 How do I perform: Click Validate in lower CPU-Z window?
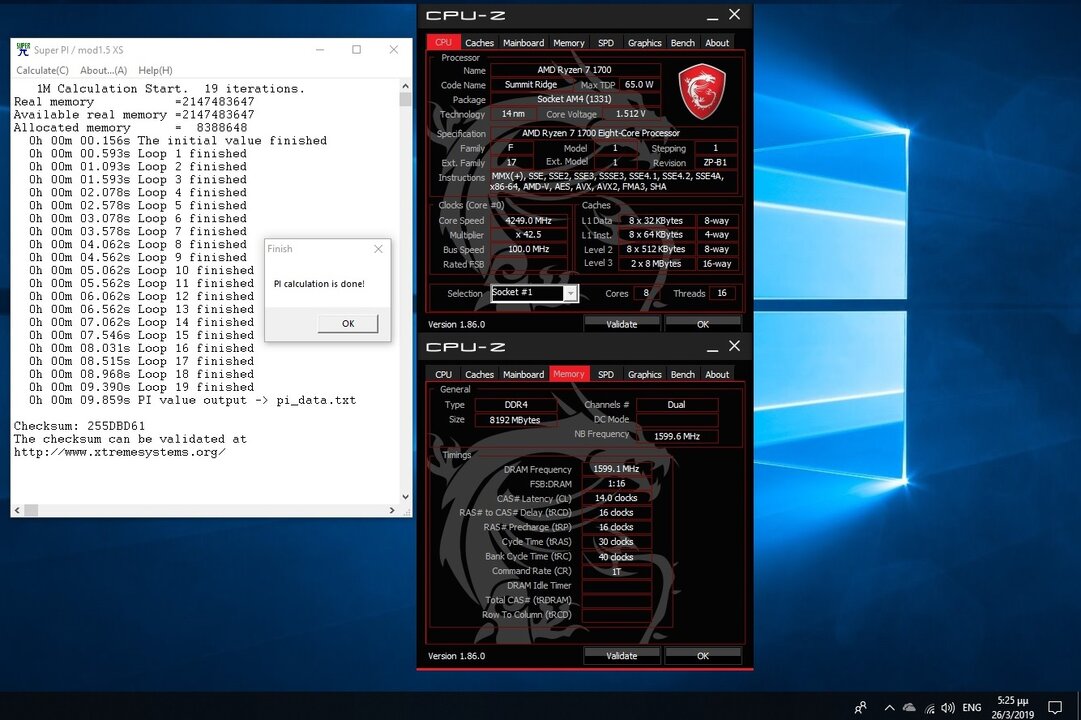tap(622, 656)
